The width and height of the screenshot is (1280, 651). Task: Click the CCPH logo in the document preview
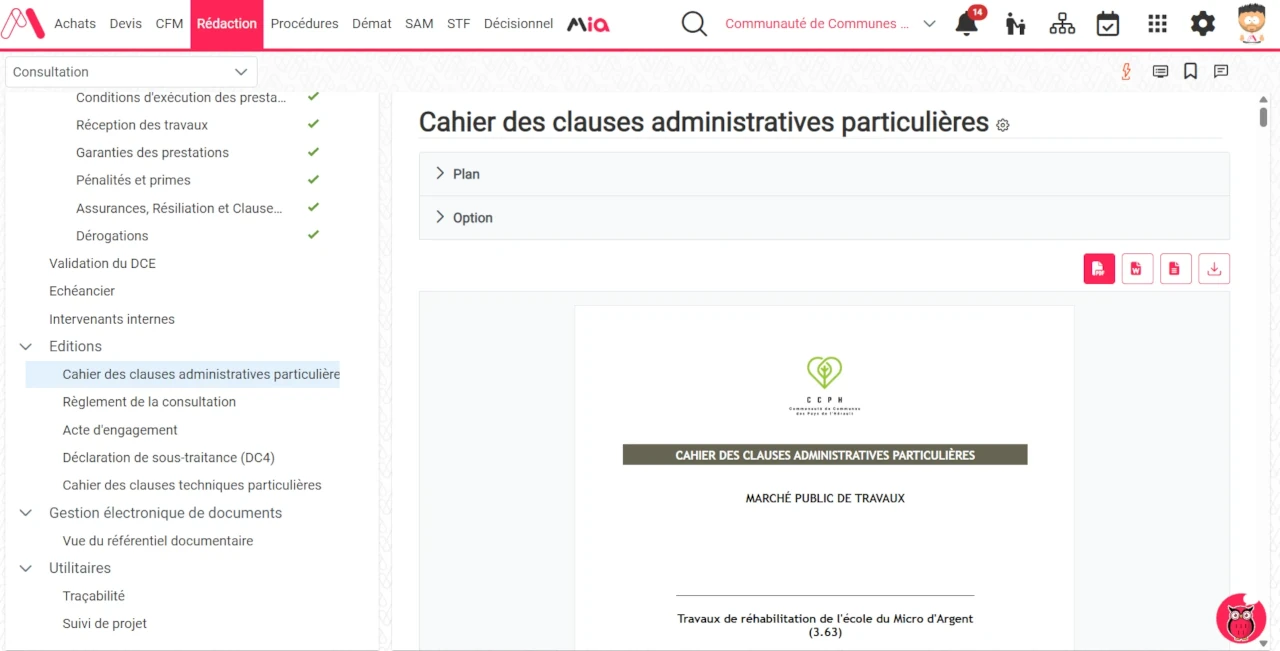click(x=825, y=385)
